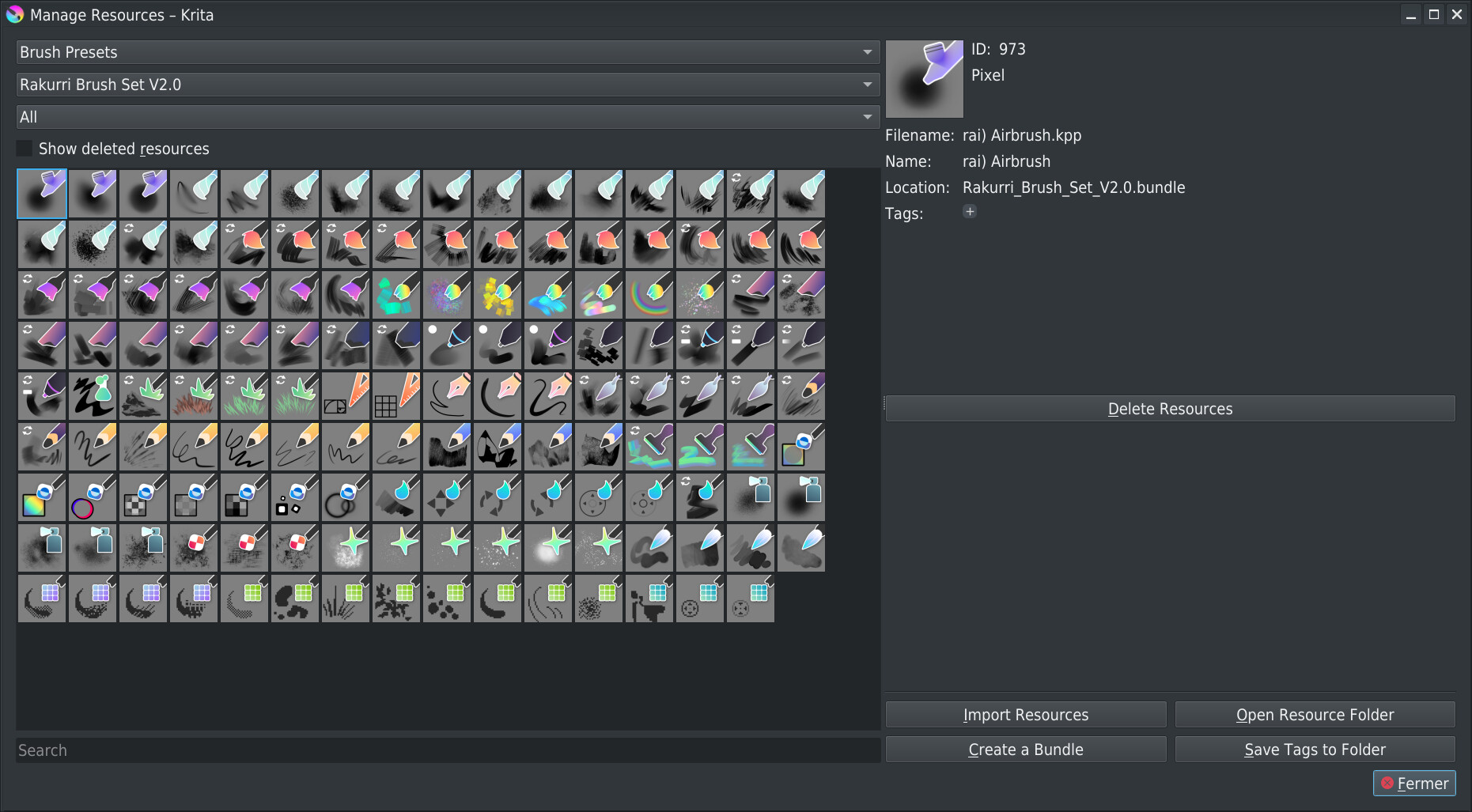
Task: Close the dialog with Fermer
Action: click(x=1414, y=784)
